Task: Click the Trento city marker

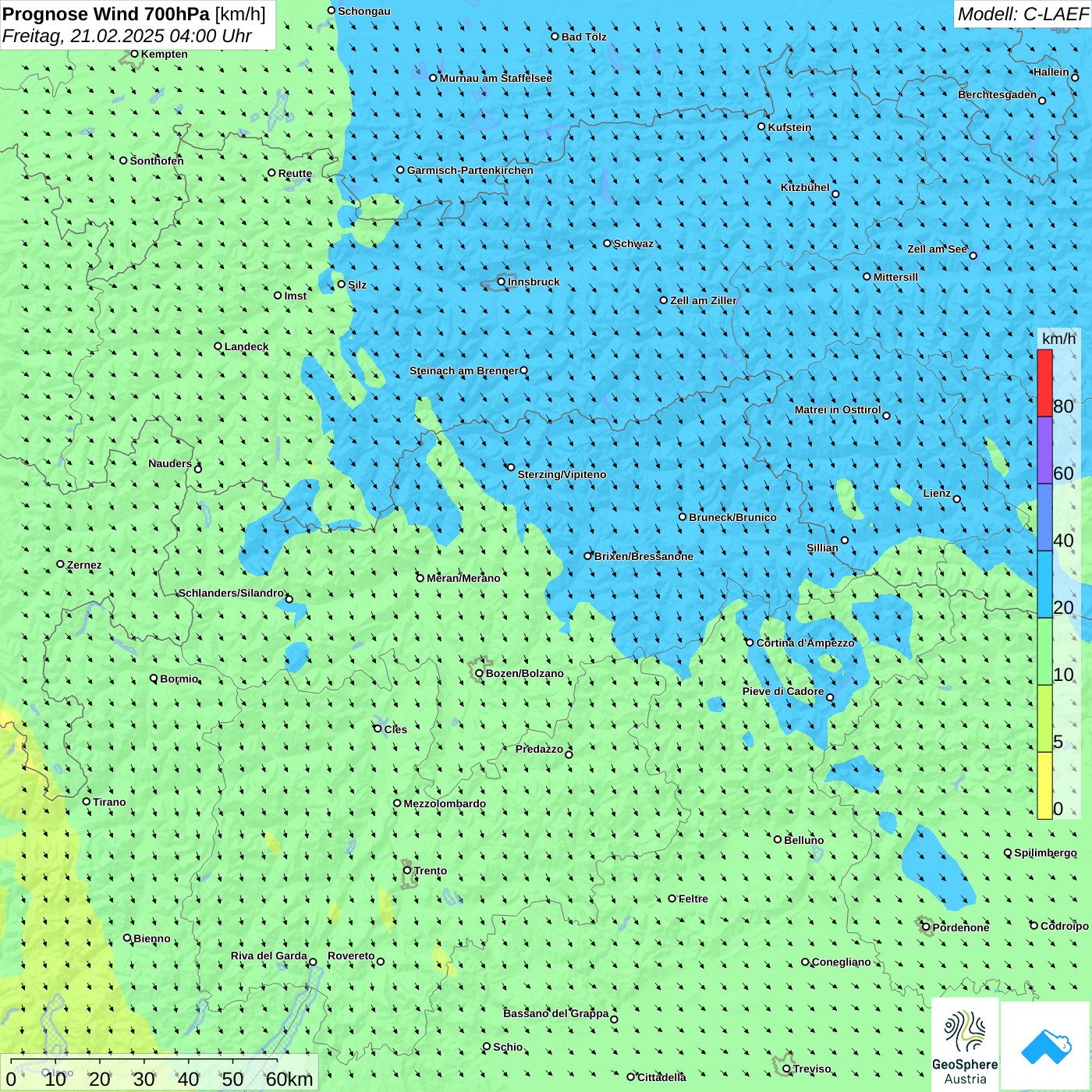Action: (x=406, y=870)
